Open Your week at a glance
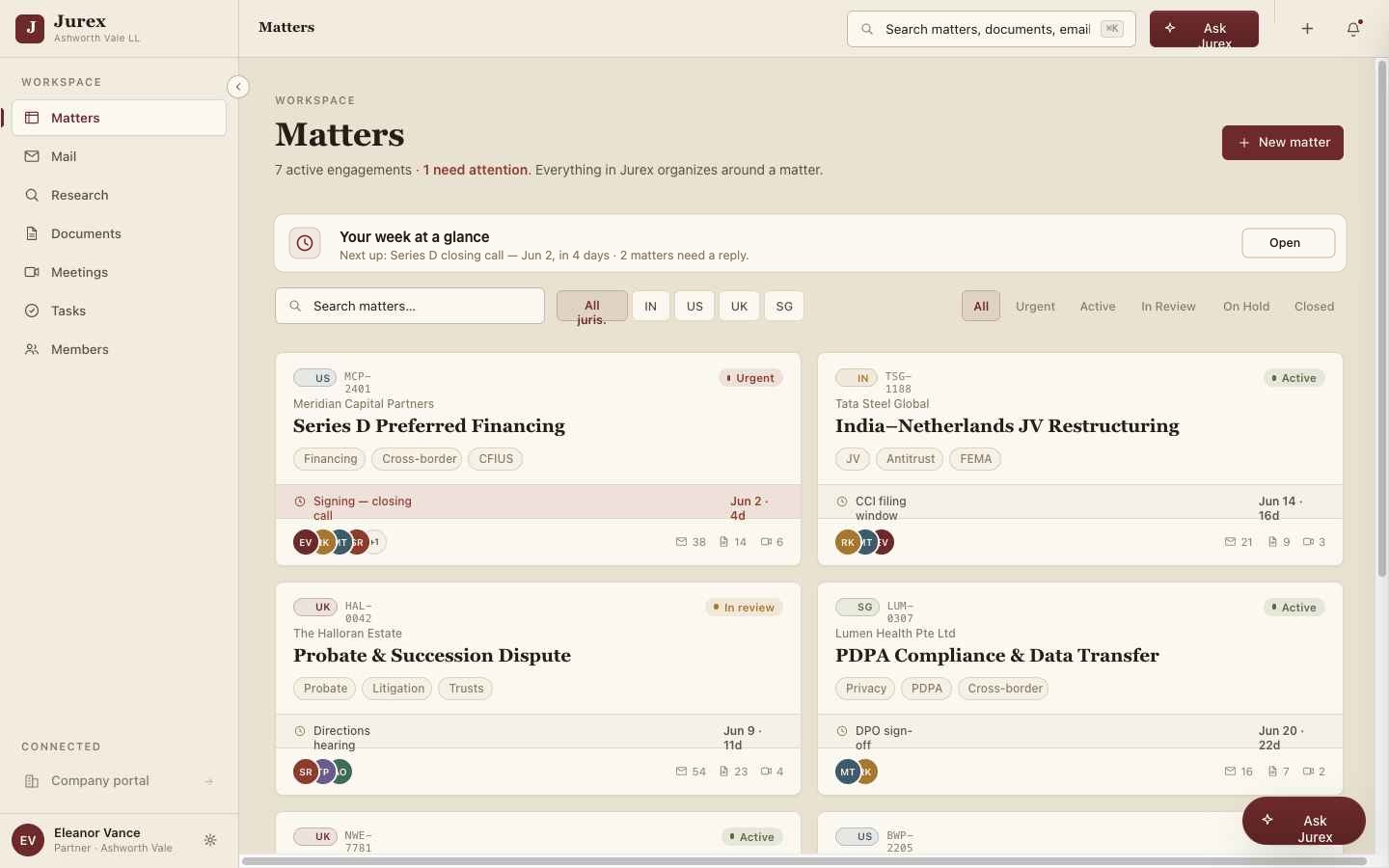The width and height of the screenshot is (1389, 868). pyautogui.click(x=1288, y=243)
